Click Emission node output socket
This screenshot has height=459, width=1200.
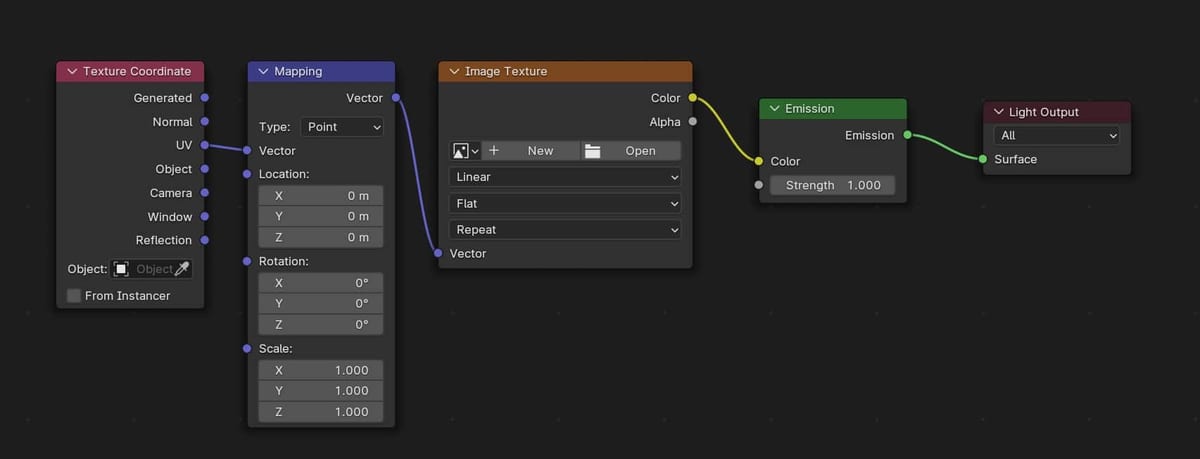[x=907, y=135]
